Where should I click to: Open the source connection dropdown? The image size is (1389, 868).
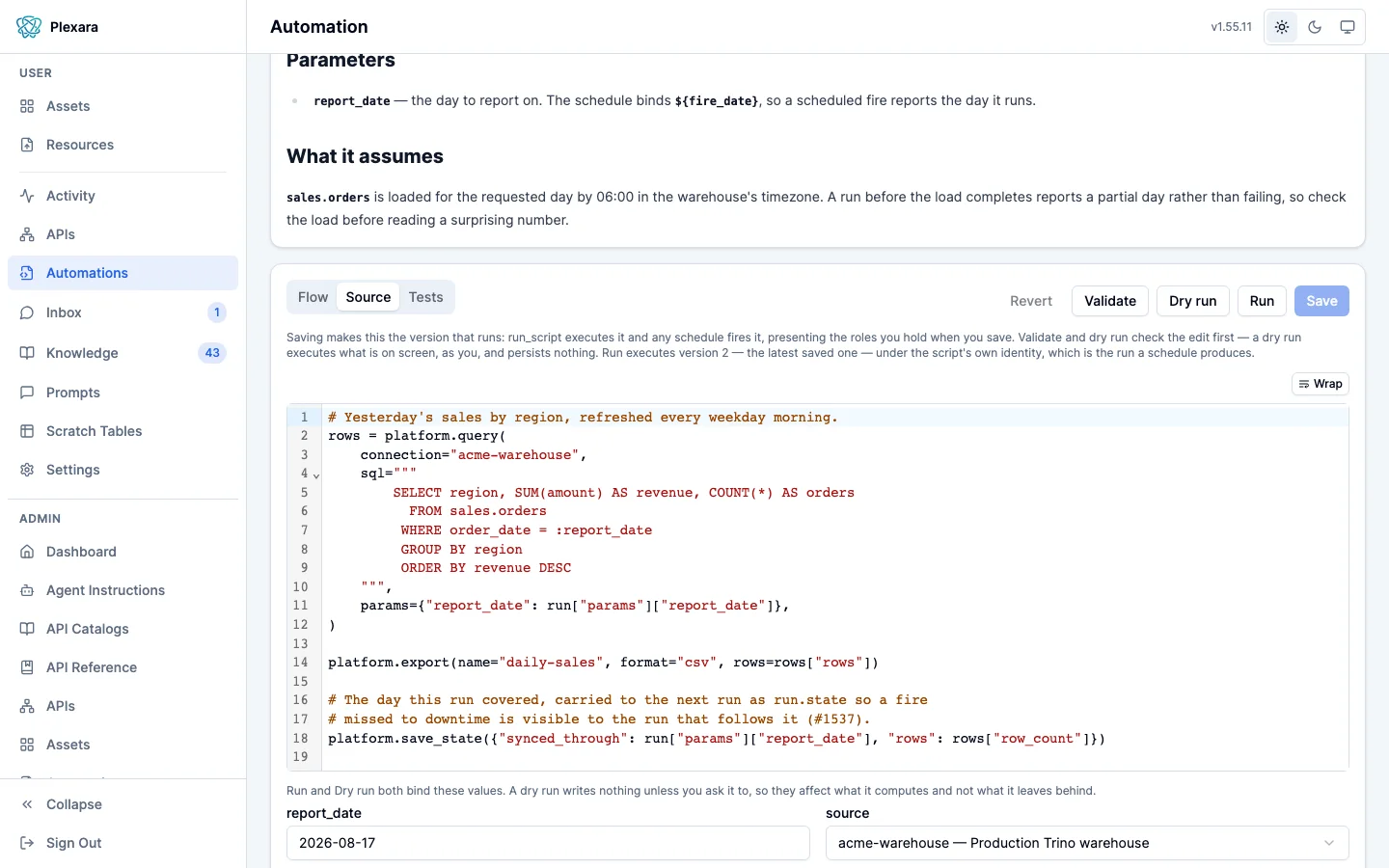tap(1087, 843)
